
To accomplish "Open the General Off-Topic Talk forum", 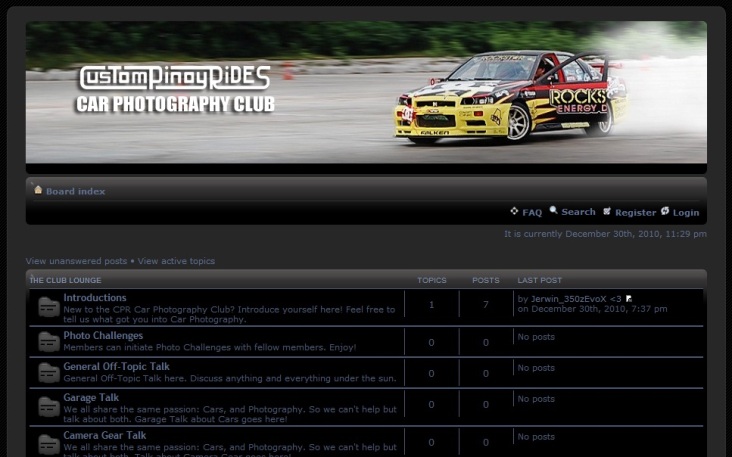I will click(x=116, y=366).
